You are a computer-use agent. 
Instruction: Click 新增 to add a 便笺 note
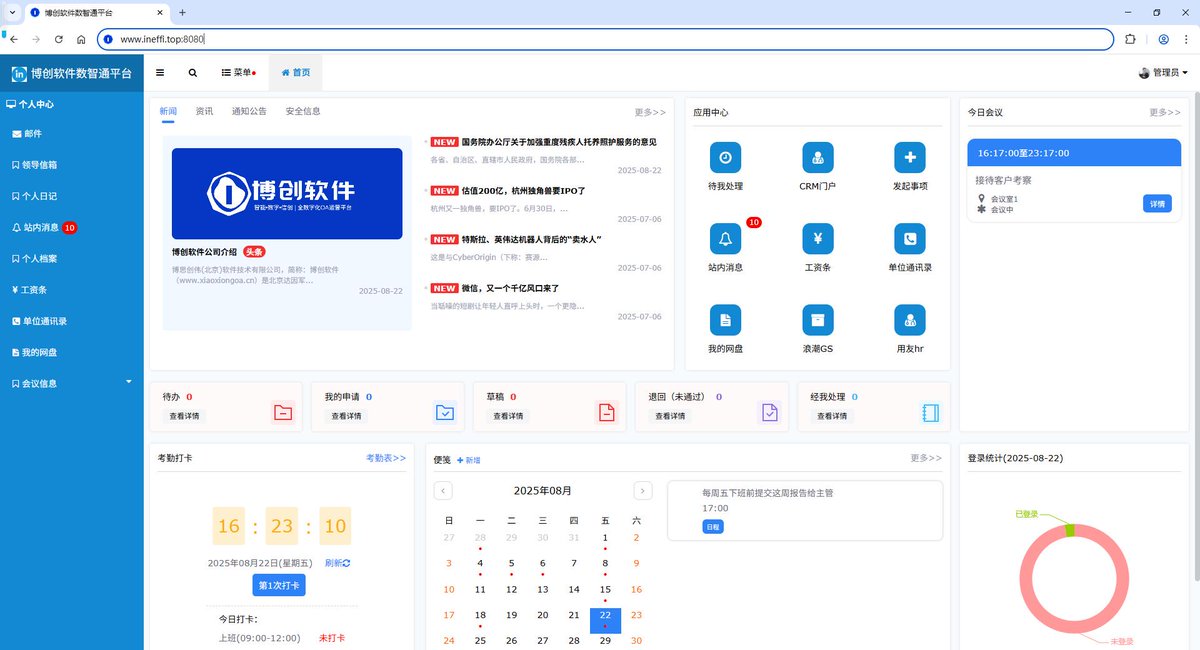tap(469, 460)
